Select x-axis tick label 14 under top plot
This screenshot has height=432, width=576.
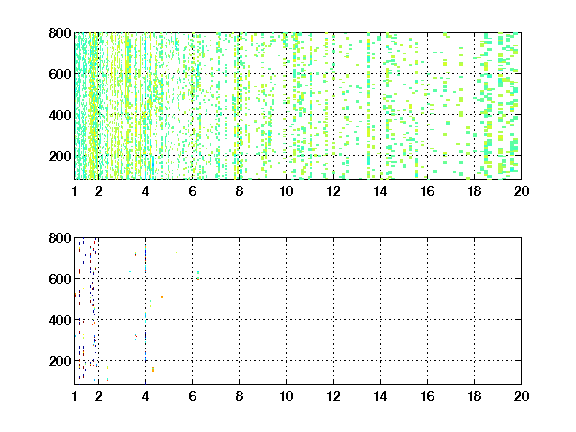tap(380, 191)
